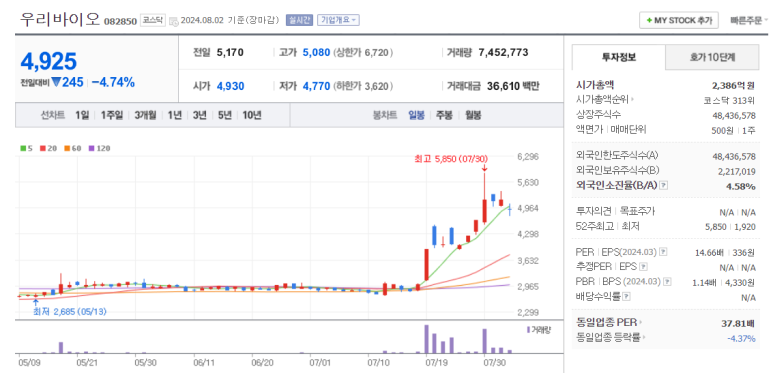
Task: Click help icon next to 추정PER EPS
Action: [x=643, y=267]
